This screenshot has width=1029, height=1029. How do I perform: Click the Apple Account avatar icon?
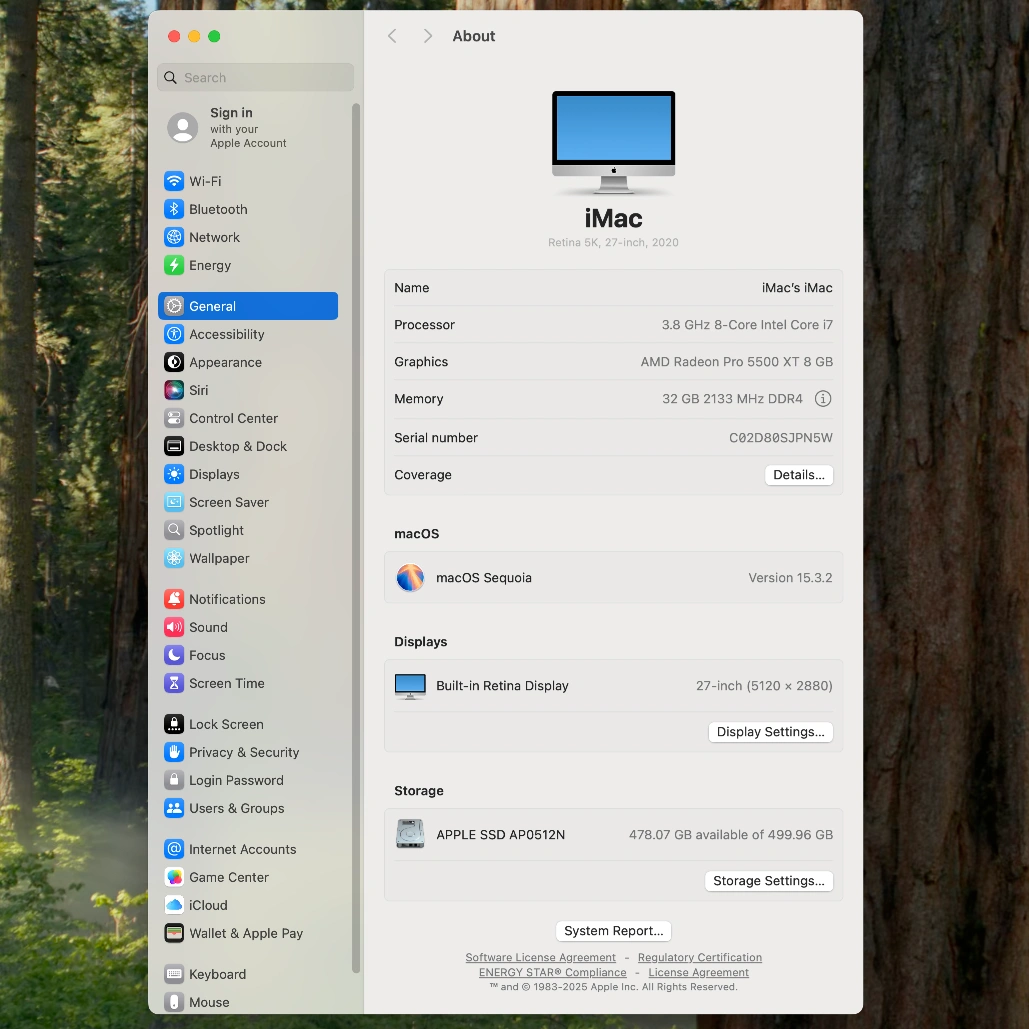point(182,128)
